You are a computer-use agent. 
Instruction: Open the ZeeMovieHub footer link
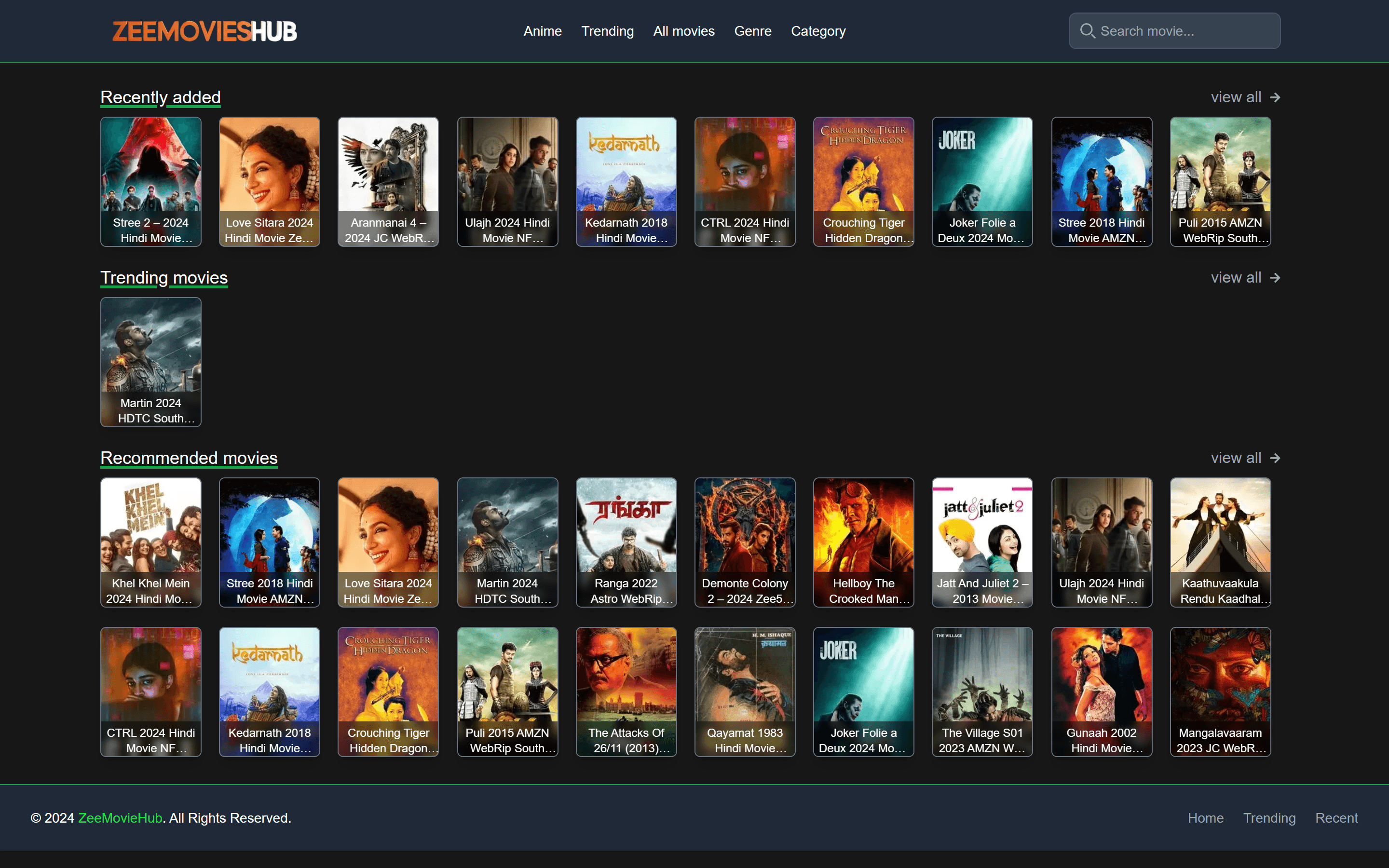tap(120, 817)
